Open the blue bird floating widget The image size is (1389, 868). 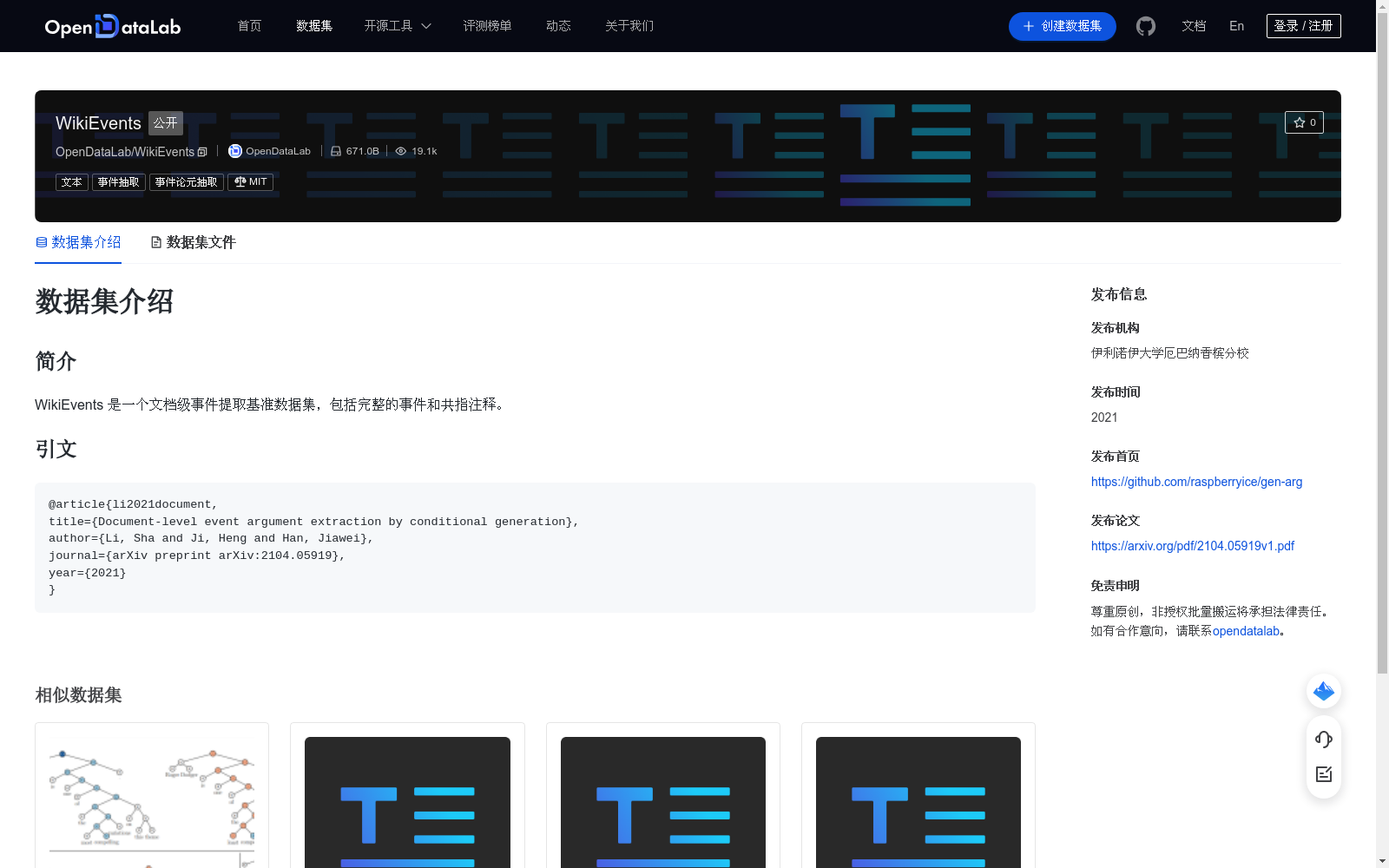[x=1324, y=691]
